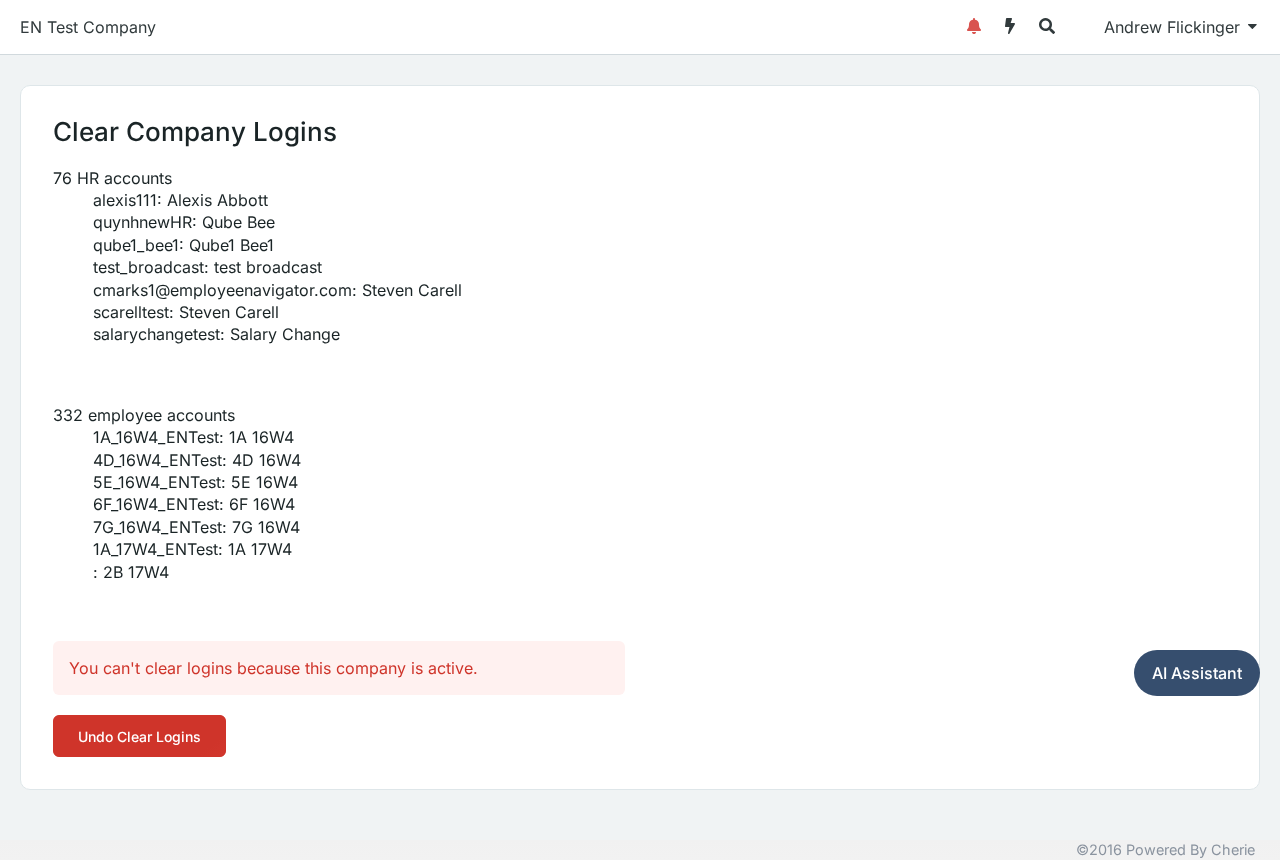This screenshot has height=860, width=1280.
Task: Click the qube1_bee1 account line
Action: (x=183, y=245)
